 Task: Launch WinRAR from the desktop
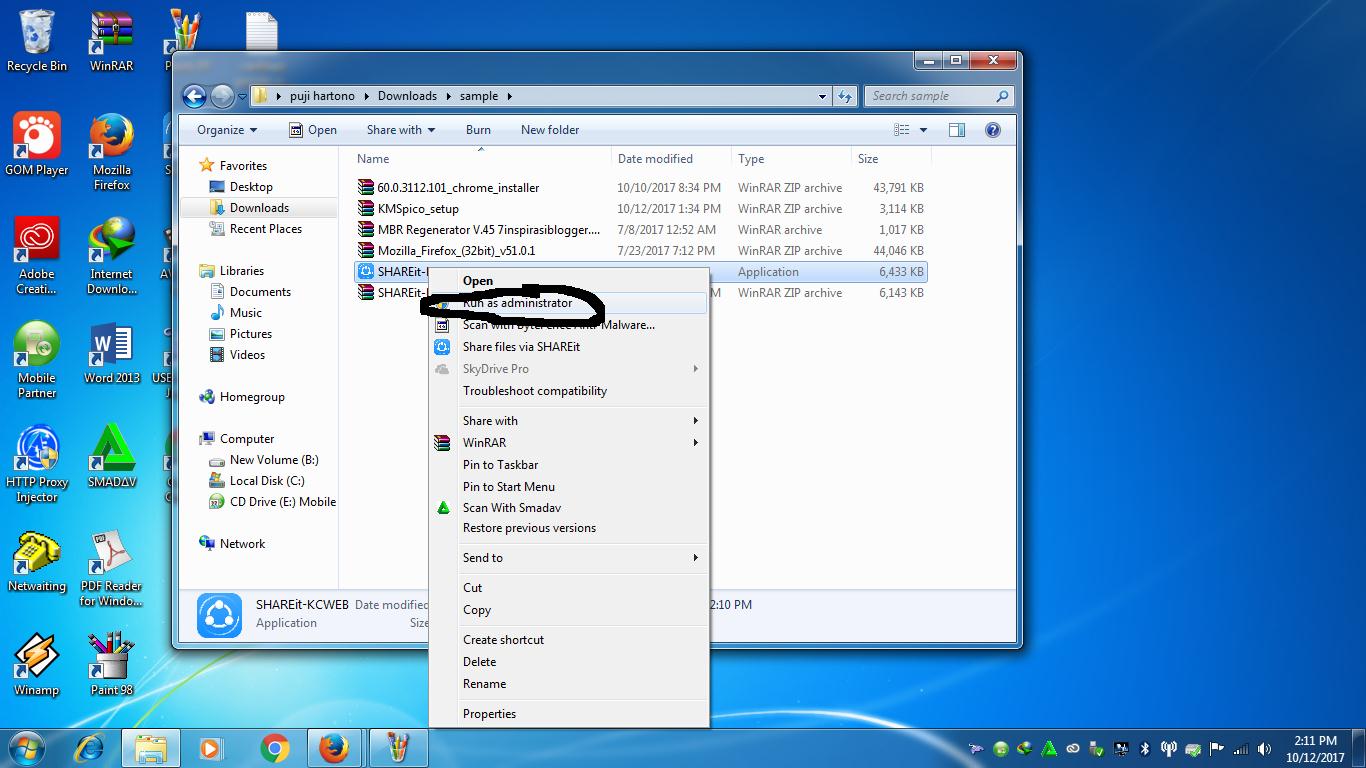pos(112,40)
